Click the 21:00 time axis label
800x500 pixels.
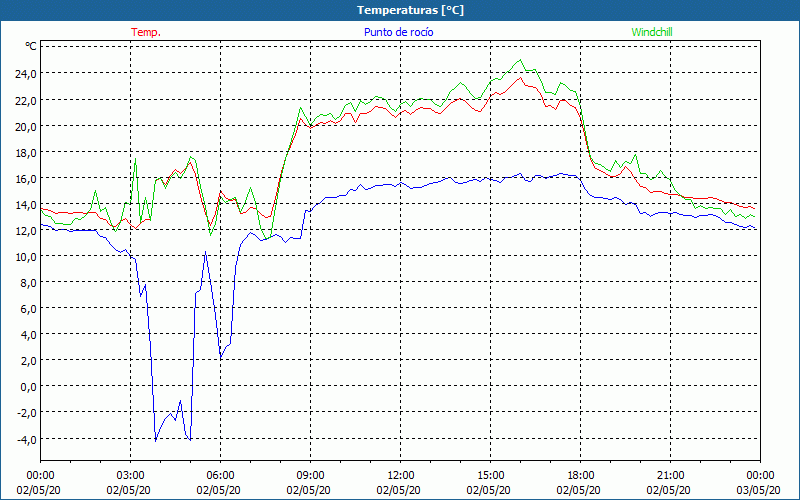click(x=670, y=476)
